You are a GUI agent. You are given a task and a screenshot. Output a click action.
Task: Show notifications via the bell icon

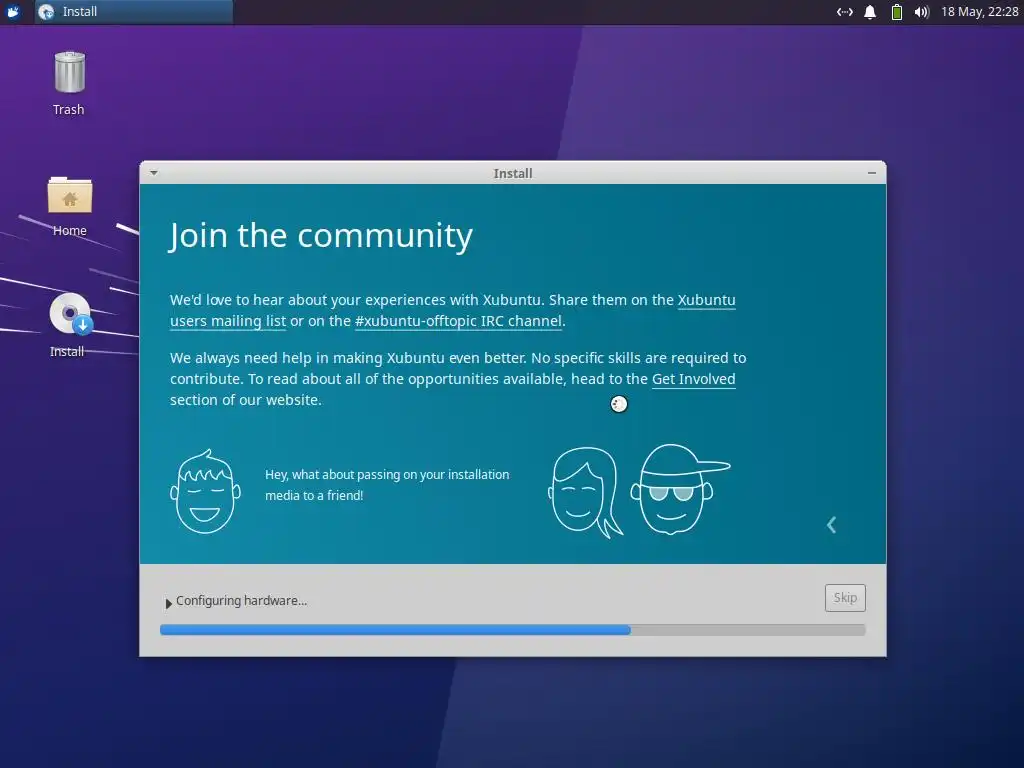pyautogui.click(x=870, y=12)
